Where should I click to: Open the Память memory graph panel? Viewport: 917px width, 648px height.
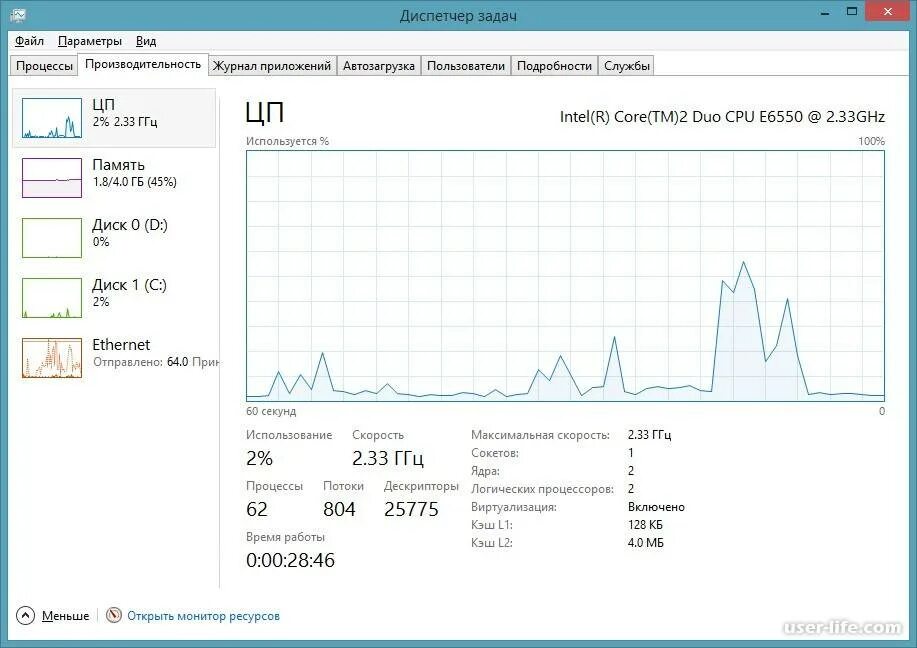(115, 178)
